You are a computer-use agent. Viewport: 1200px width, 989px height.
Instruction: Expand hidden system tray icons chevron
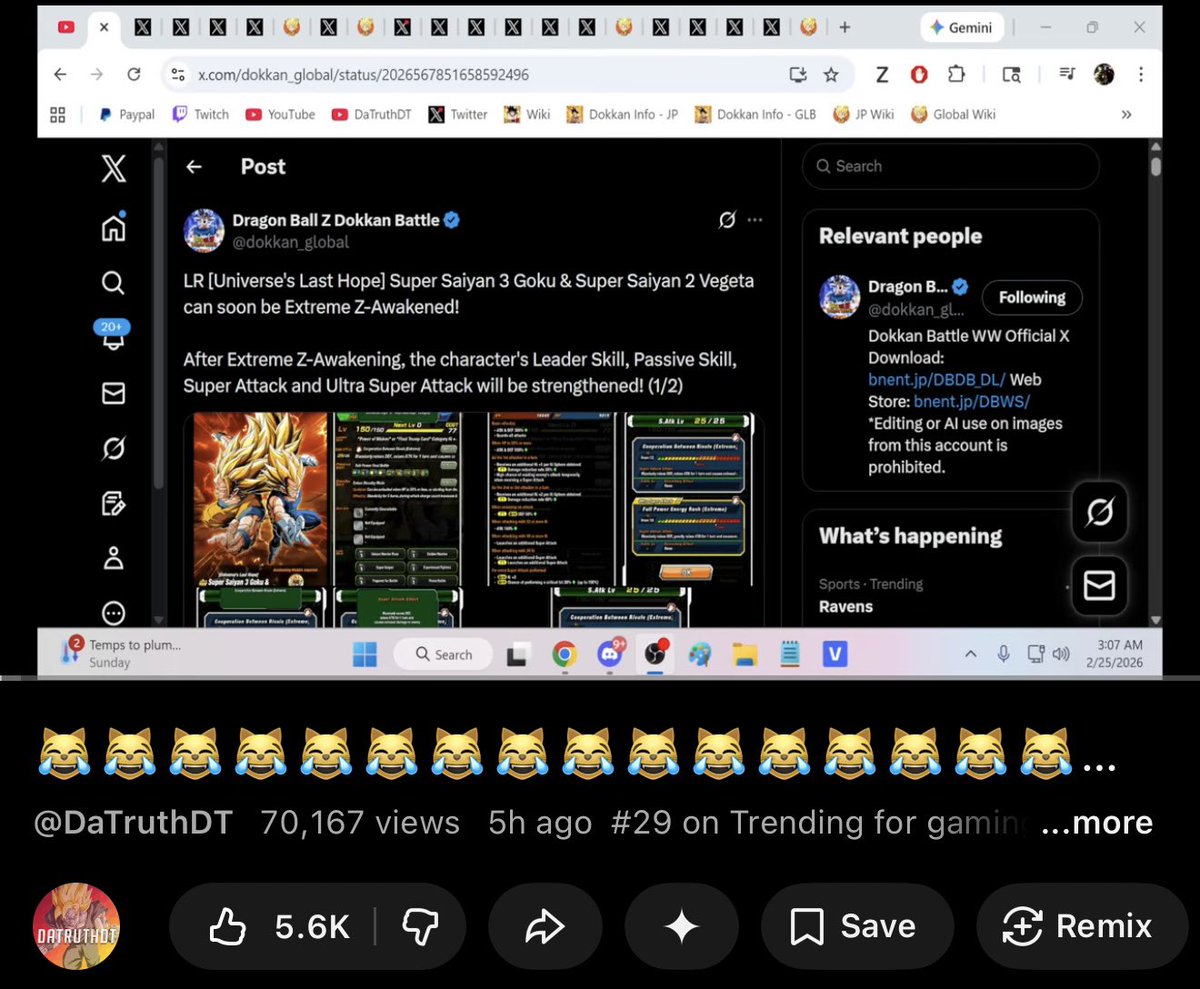click(970, 654)
